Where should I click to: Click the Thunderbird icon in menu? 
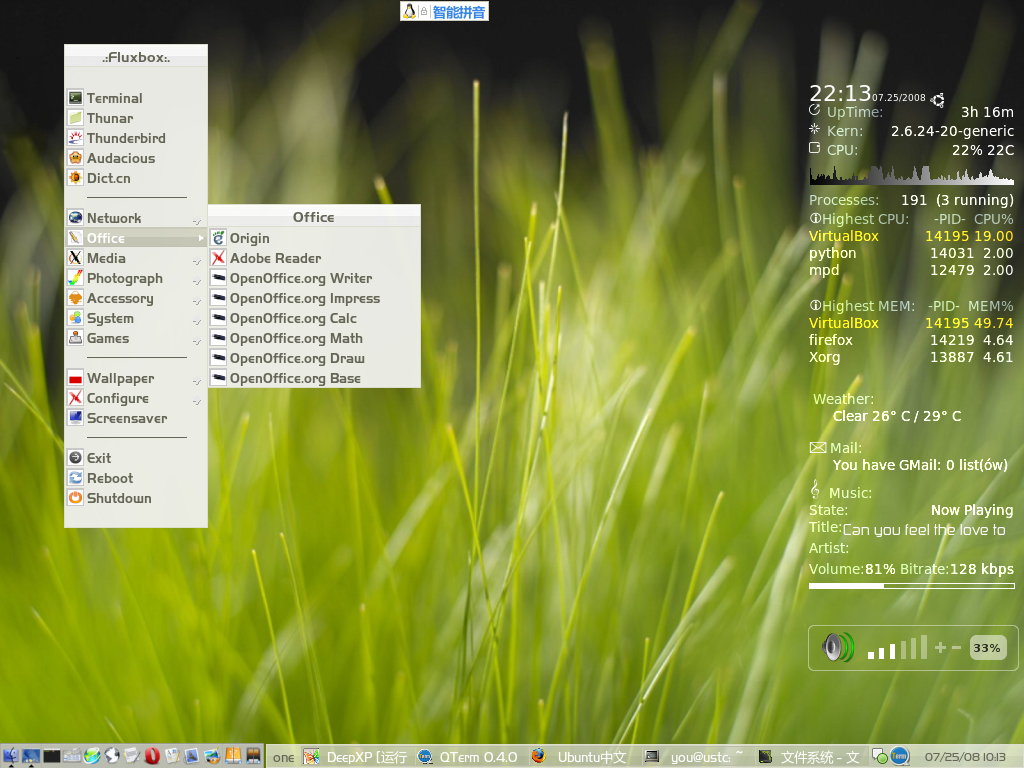click(x=76, y=138)
